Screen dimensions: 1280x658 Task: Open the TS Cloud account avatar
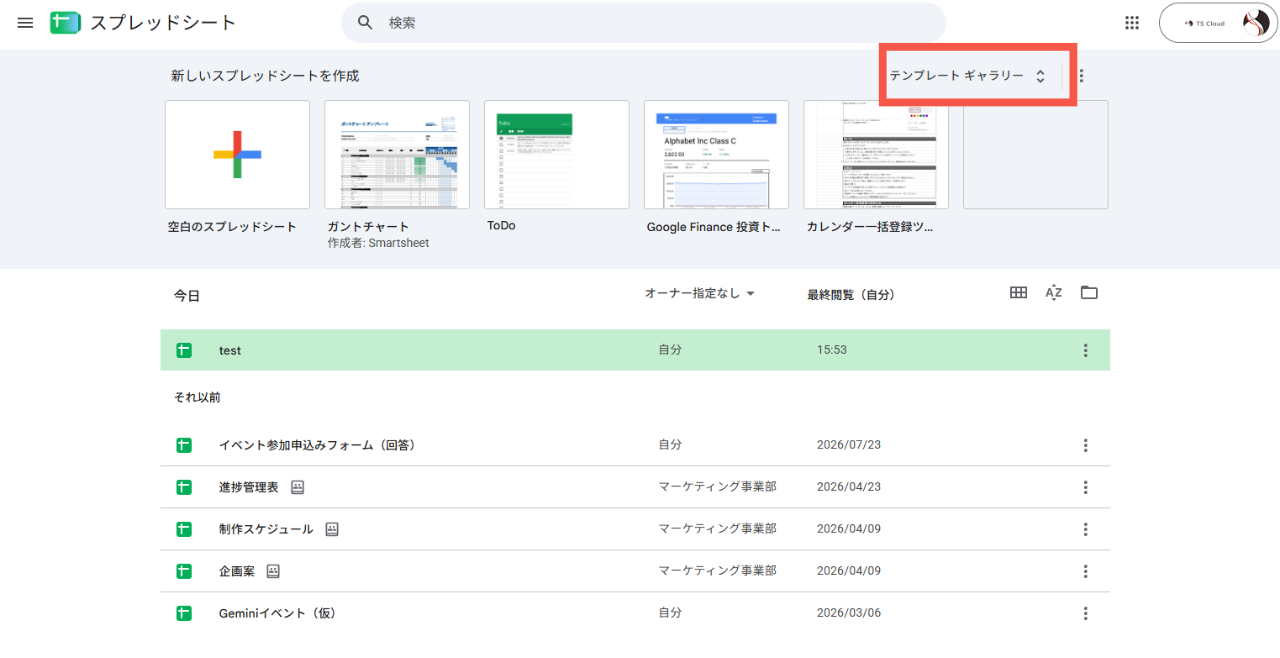[x=1255, y=22]
